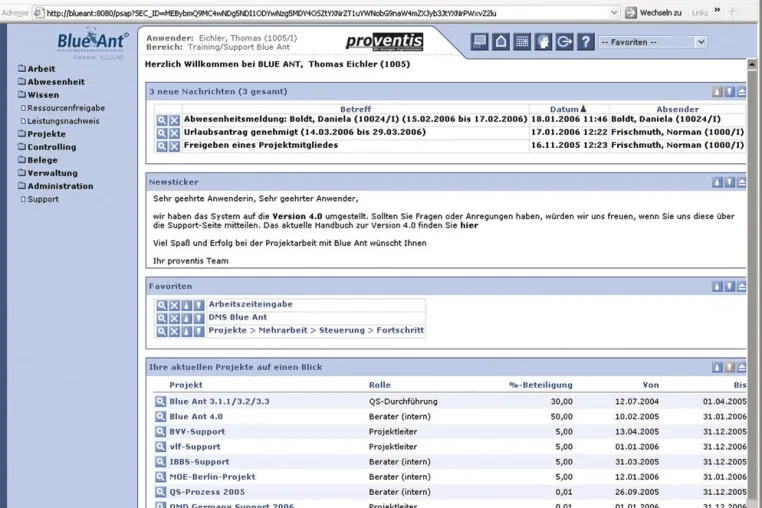View the Abwesenheitsmeldung message with magnifier icon
This screenshot has width=762, height=508.
(x=162, y=120)
